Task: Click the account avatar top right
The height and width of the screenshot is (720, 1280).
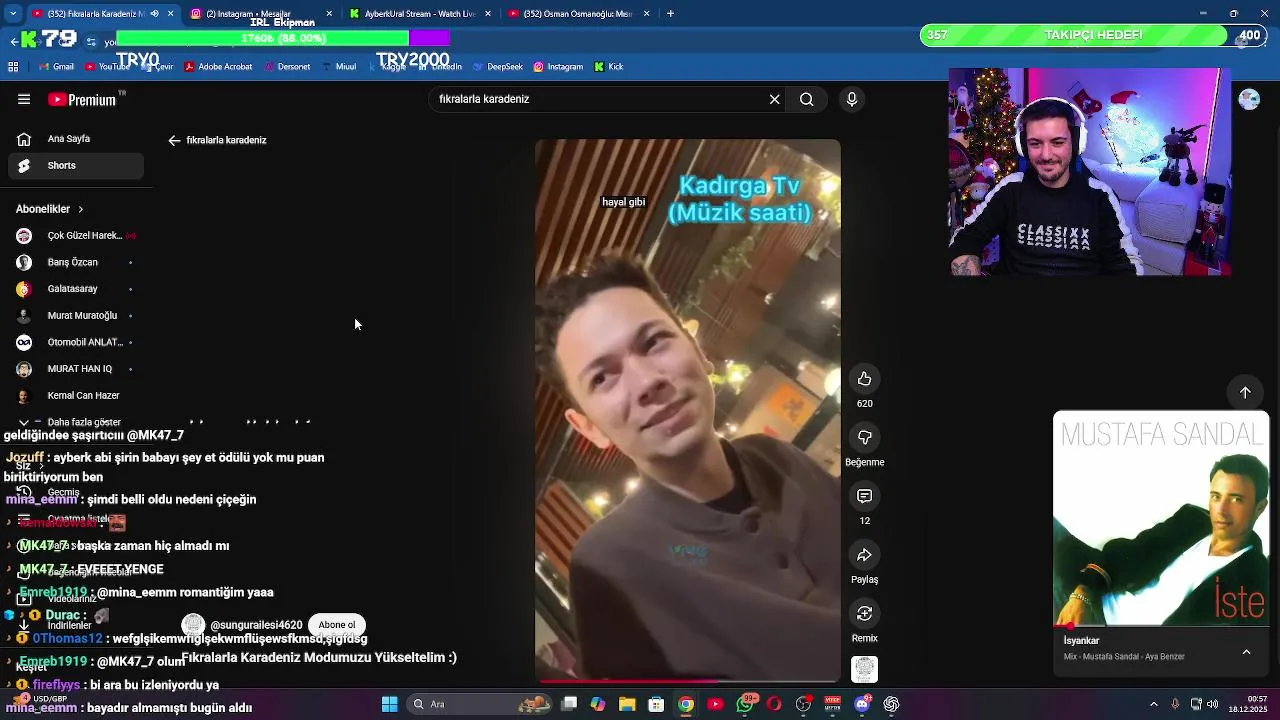Action: point(1249,99)
